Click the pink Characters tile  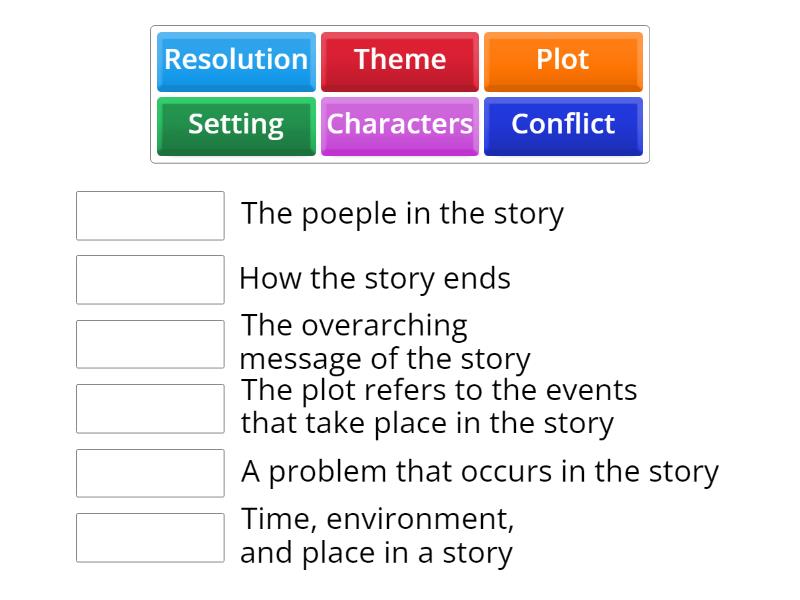400,125
